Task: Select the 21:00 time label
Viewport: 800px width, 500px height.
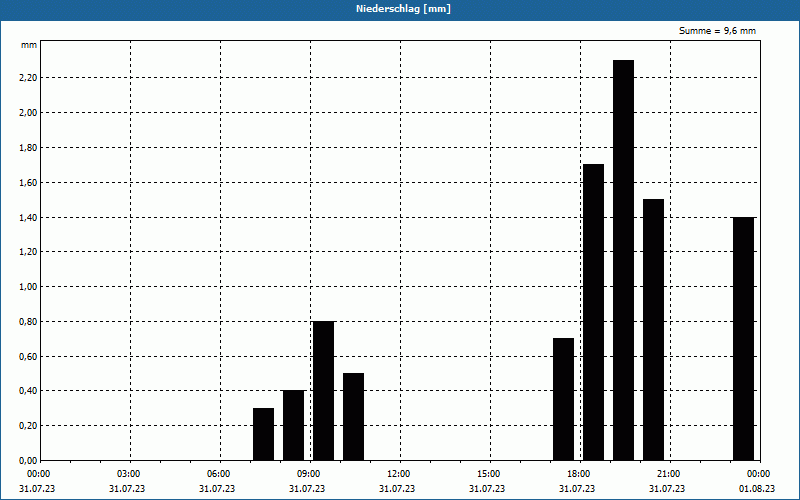Action: [x=668, y=474]
